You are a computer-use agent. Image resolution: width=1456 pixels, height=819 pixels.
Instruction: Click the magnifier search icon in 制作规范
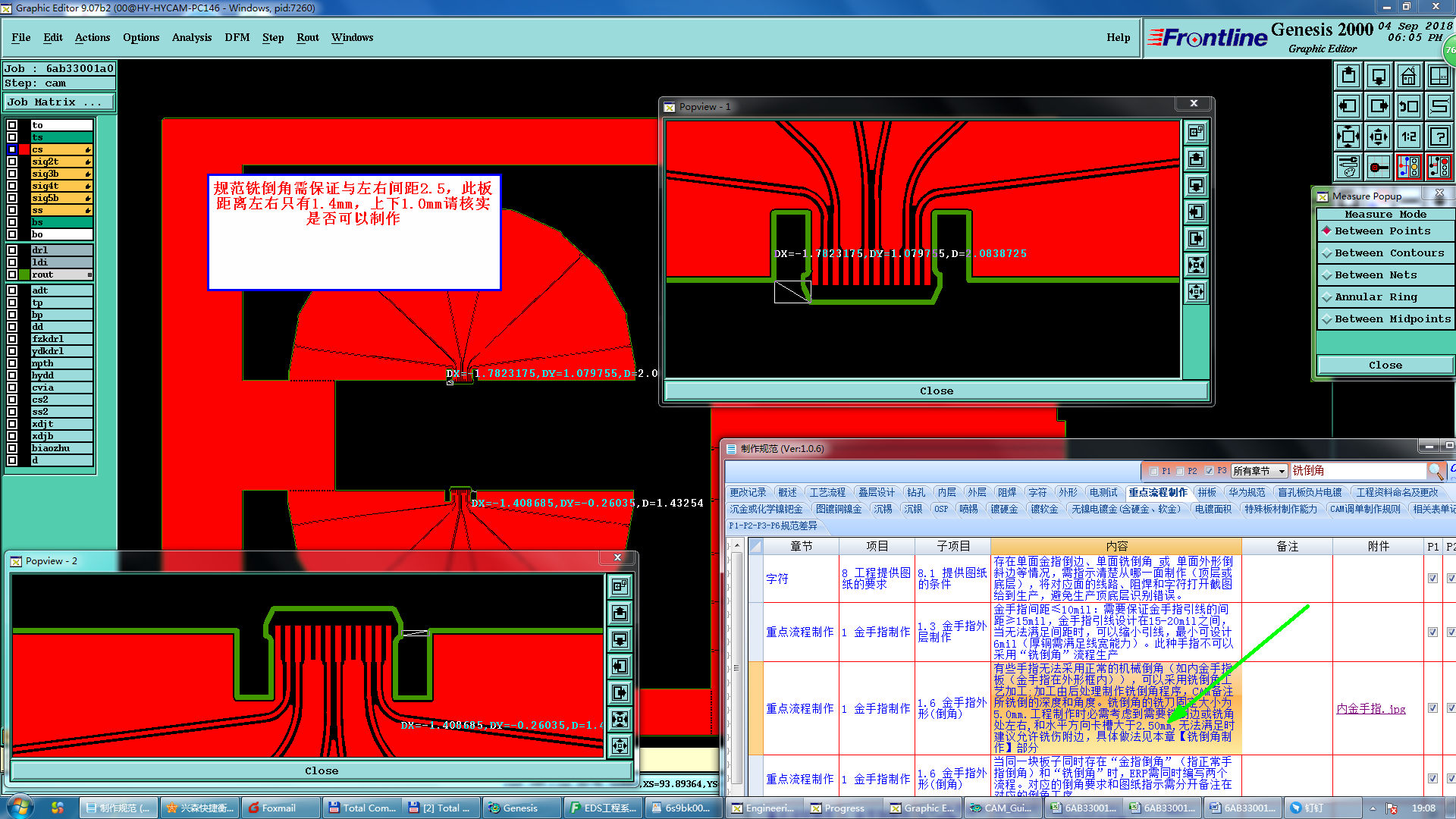[1435, 471]
